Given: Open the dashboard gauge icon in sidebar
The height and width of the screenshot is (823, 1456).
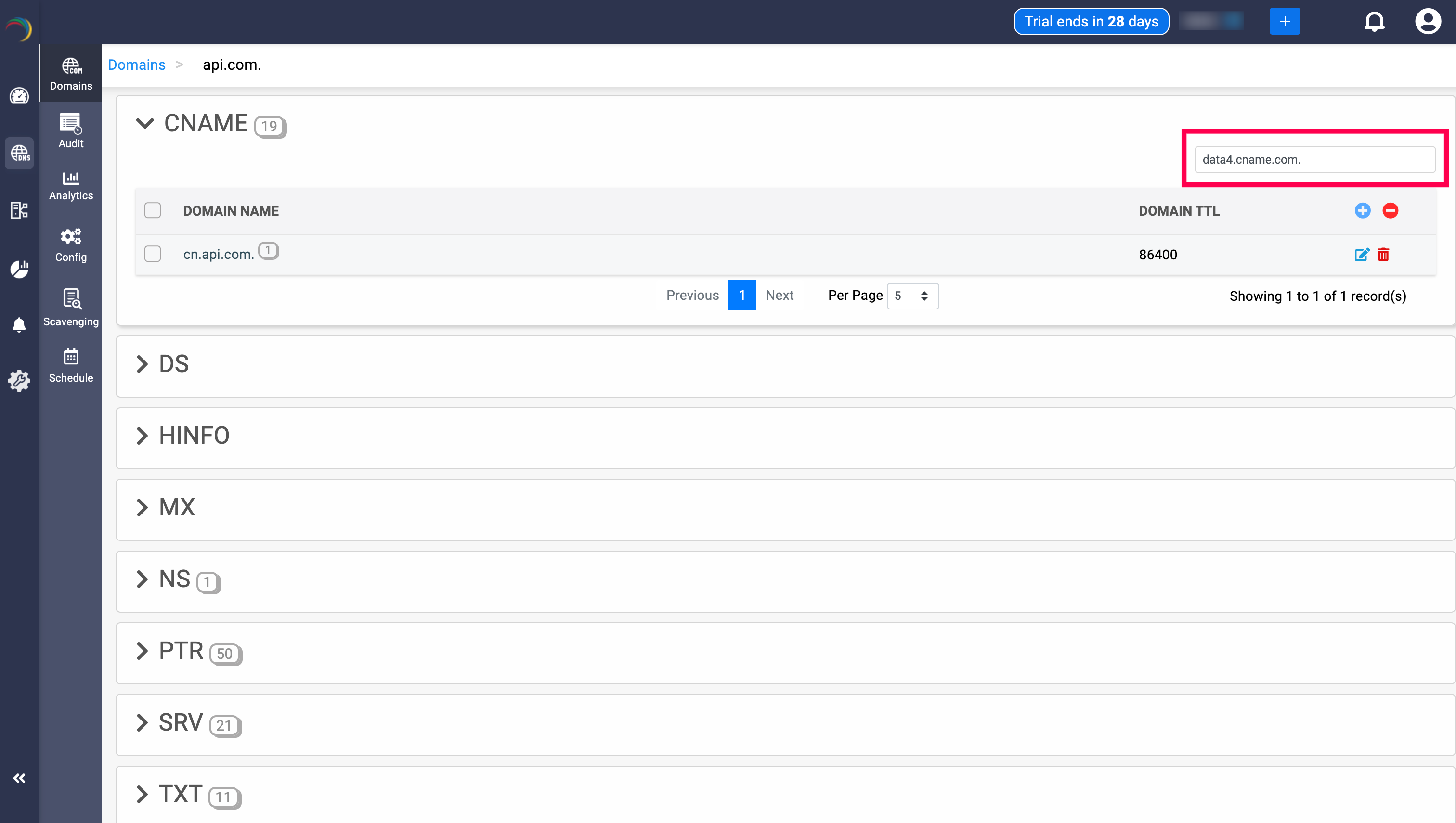Looking at the screenshot, I should point(19,95).
